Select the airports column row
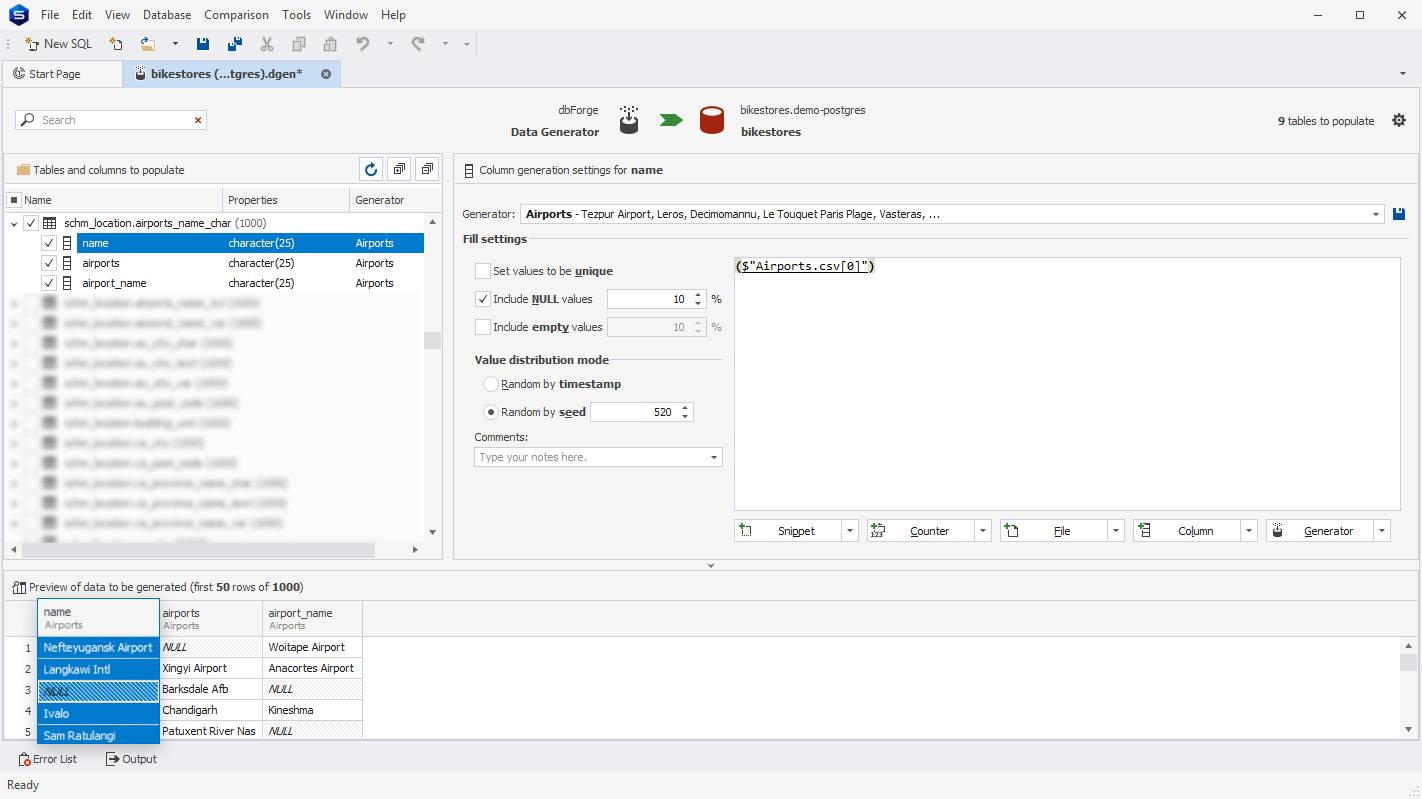This screenshot has height=799, width=1422. click(250, 263)
